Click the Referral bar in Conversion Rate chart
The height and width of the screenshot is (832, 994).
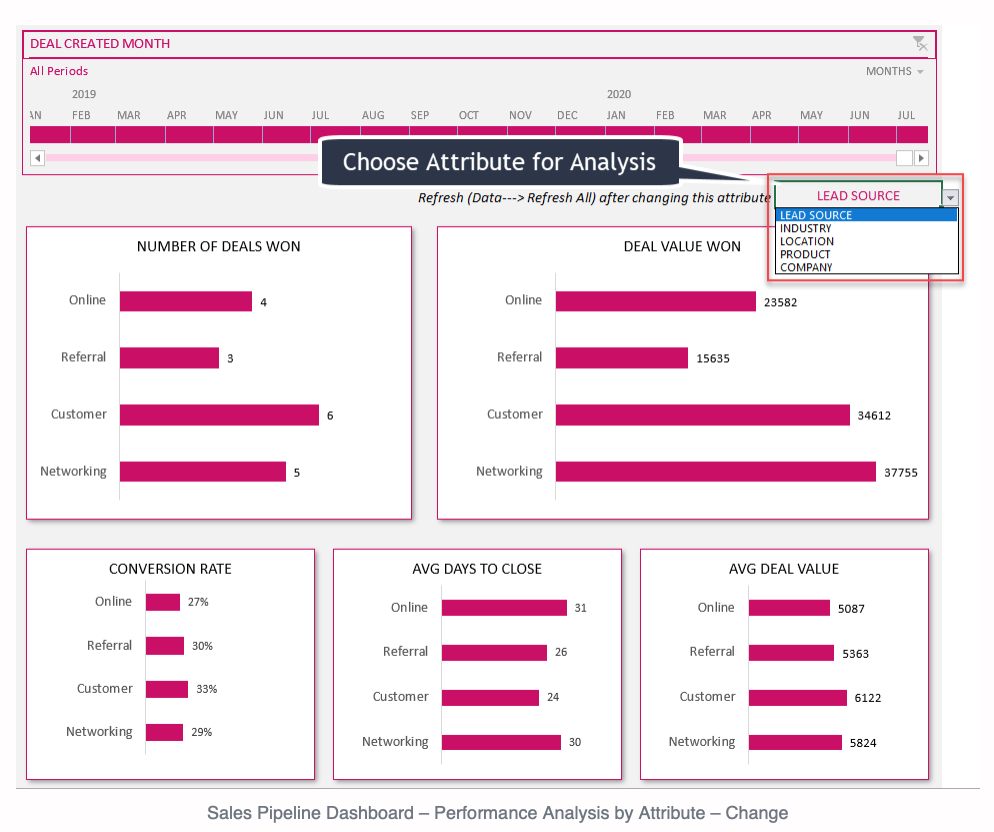[165, 646]
